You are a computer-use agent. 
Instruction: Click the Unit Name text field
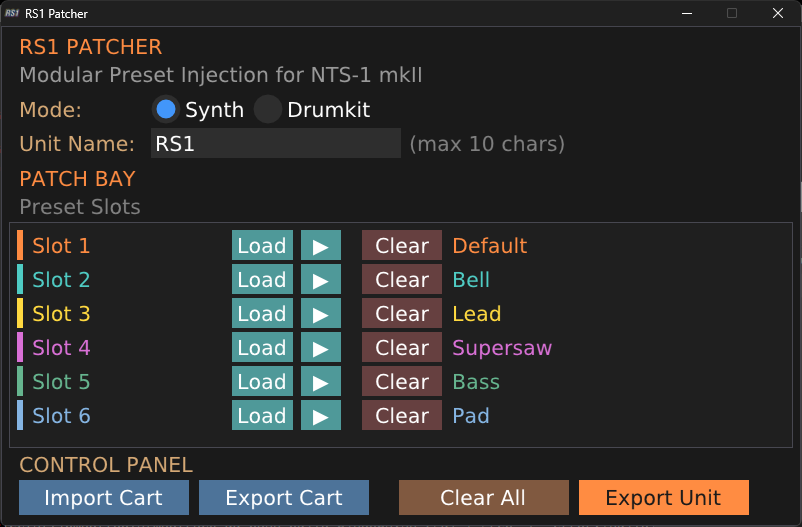pyautogui.click(x=276, y=143)
